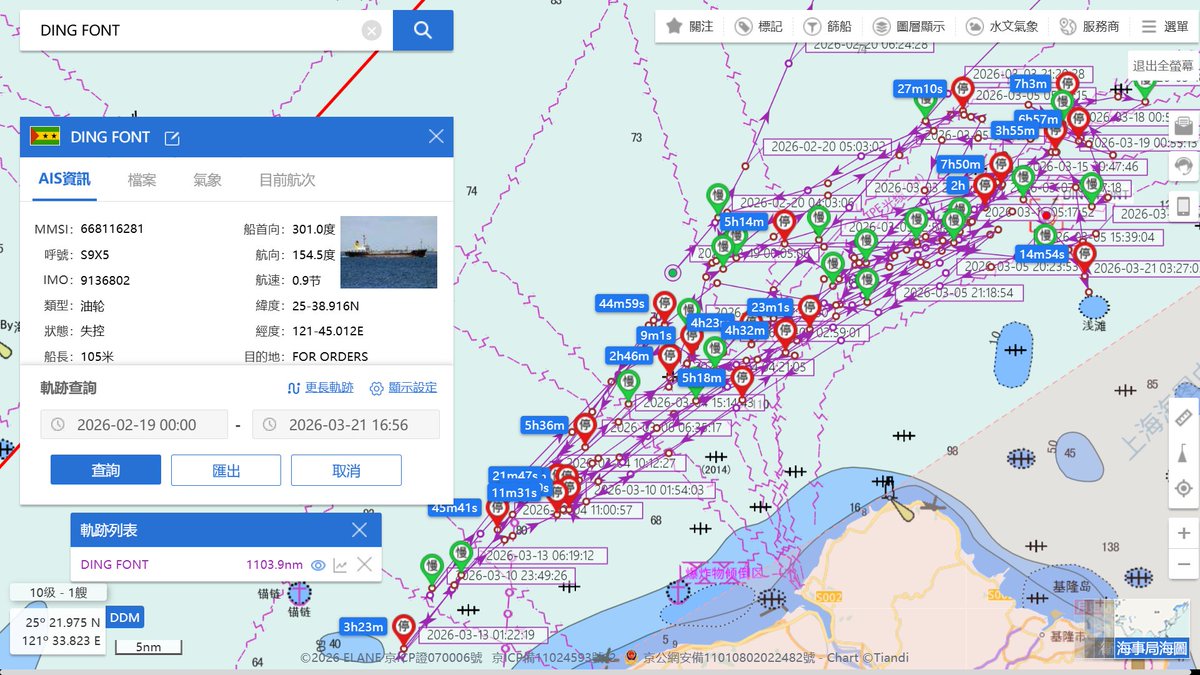Open the 標記 marker tool
1200x675 pixels.
coord(759,27)
